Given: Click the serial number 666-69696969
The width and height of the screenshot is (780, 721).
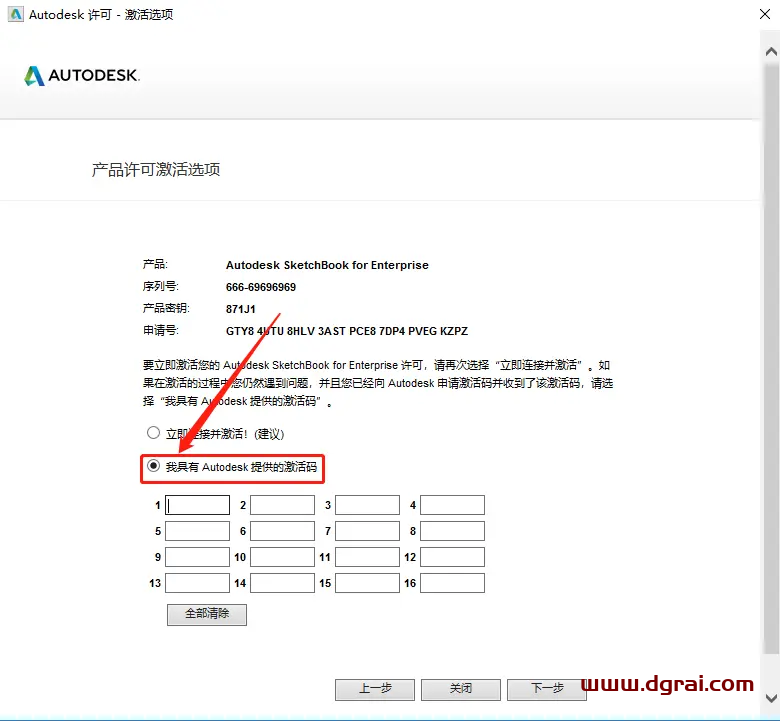Looking at the screenshot, I should 261,287.
